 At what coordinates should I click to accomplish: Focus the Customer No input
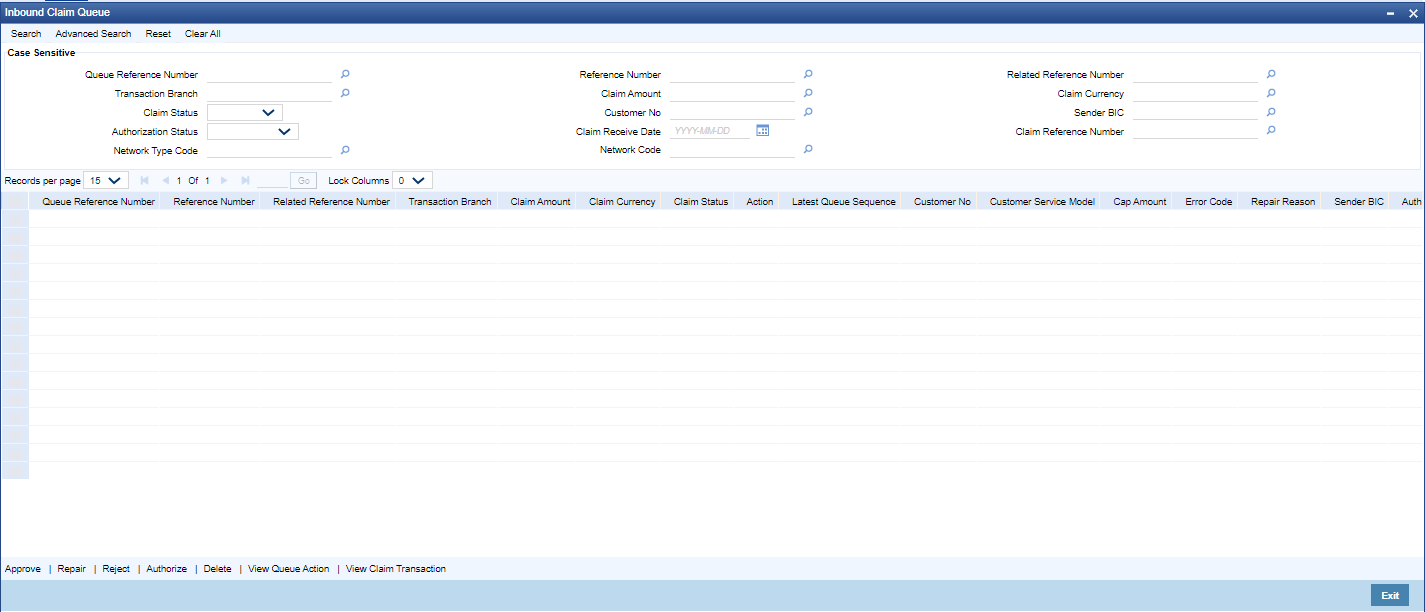(x=732, y=112)
